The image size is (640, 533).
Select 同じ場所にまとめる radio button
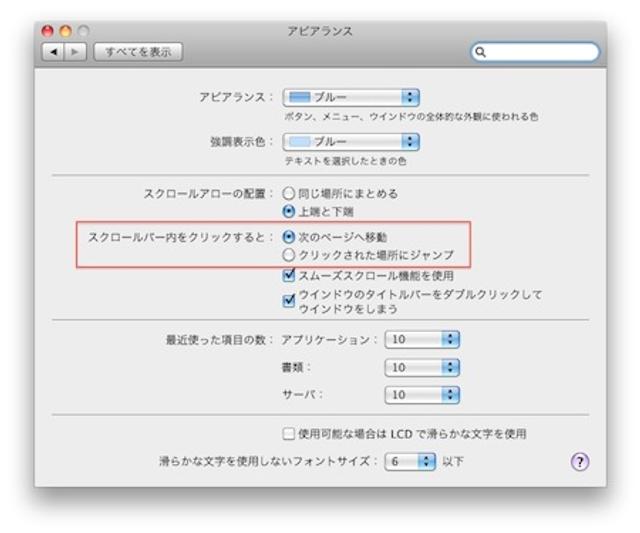point(289,194)
